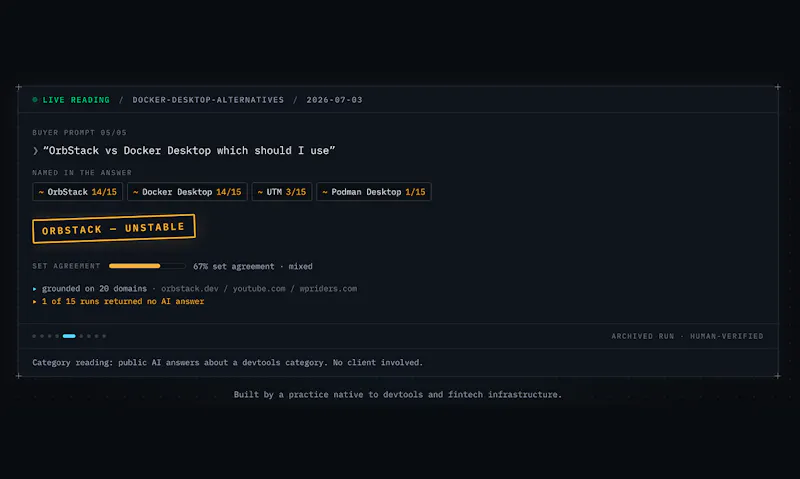Click '1 of 15 runs returned no AI answer'

tap(123, 301)
